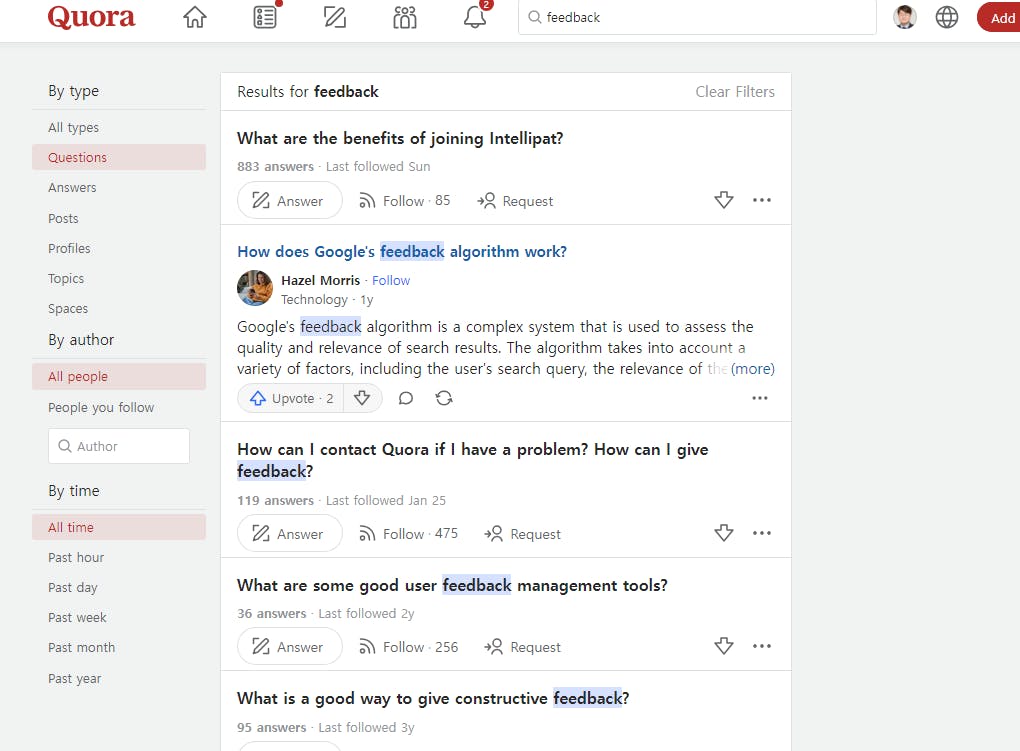Image resolution: width=1020 pixels, height=751 pixels.
Task: Click the Author search input
Action: 119,446
